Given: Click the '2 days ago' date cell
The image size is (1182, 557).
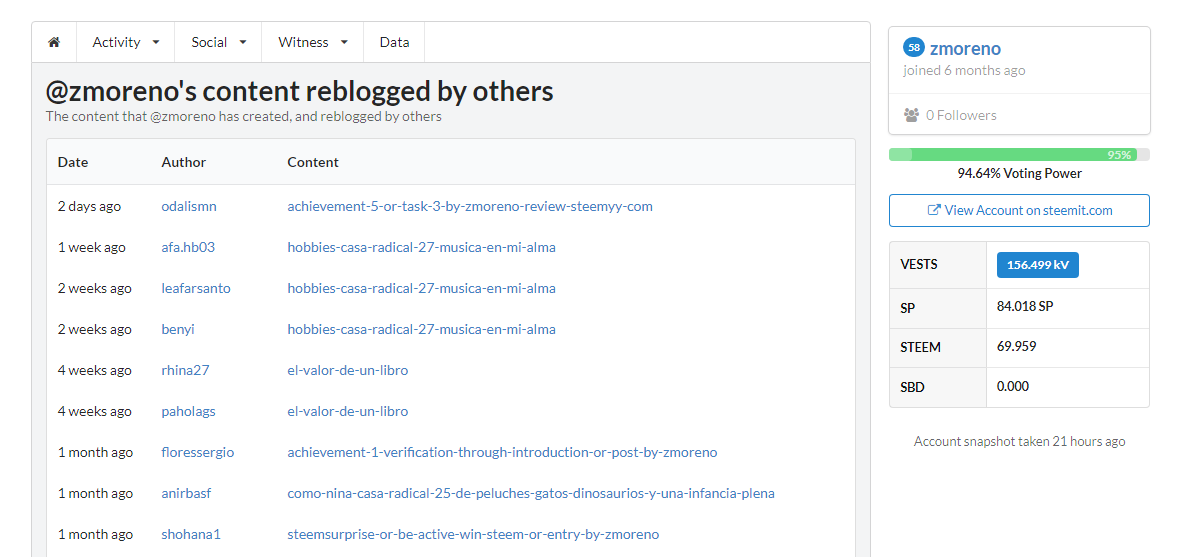Looking at the screenshot, I should [x=89, y=206].
